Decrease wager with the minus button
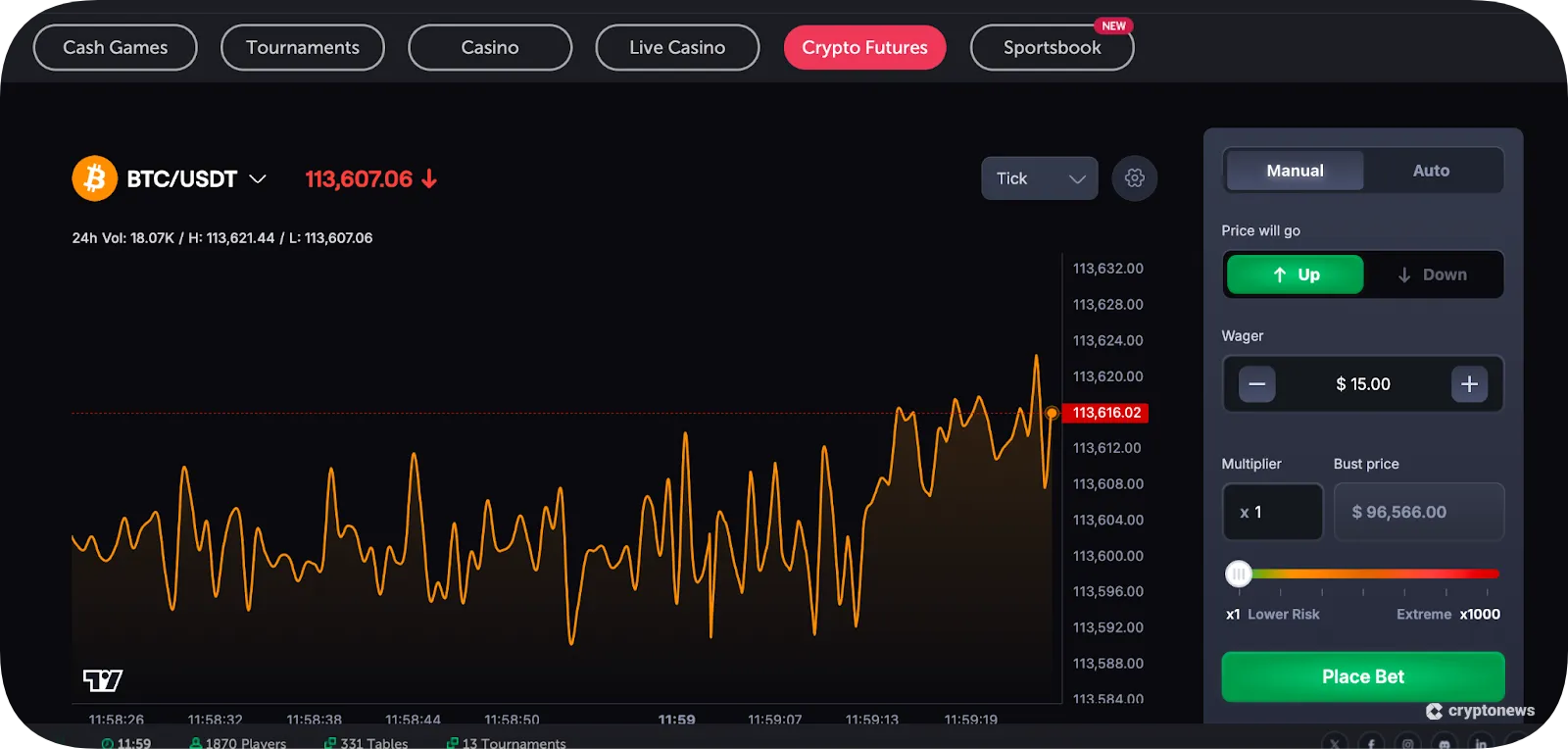Screen dimensions: 1568x749 [1256, 384]
